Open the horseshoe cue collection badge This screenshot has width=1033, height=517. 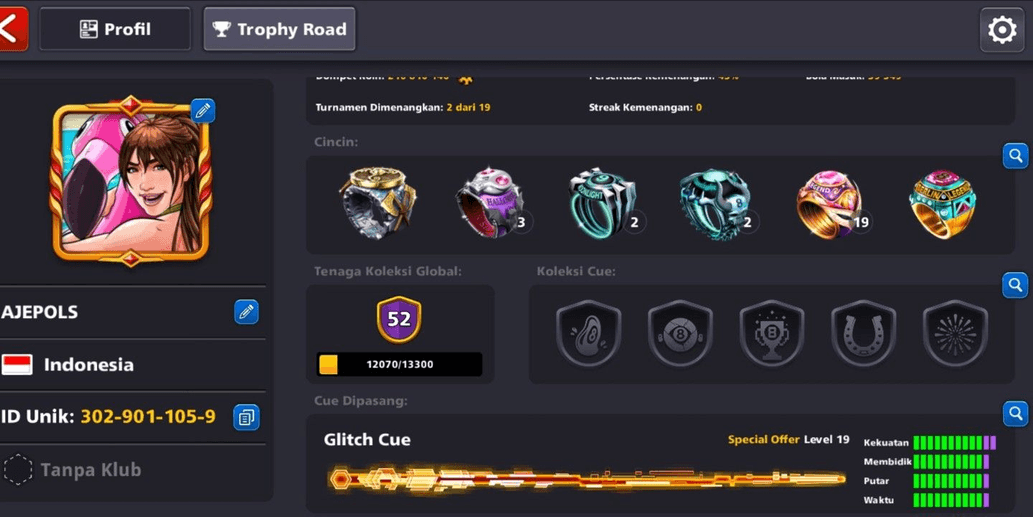tap(863, 334)
